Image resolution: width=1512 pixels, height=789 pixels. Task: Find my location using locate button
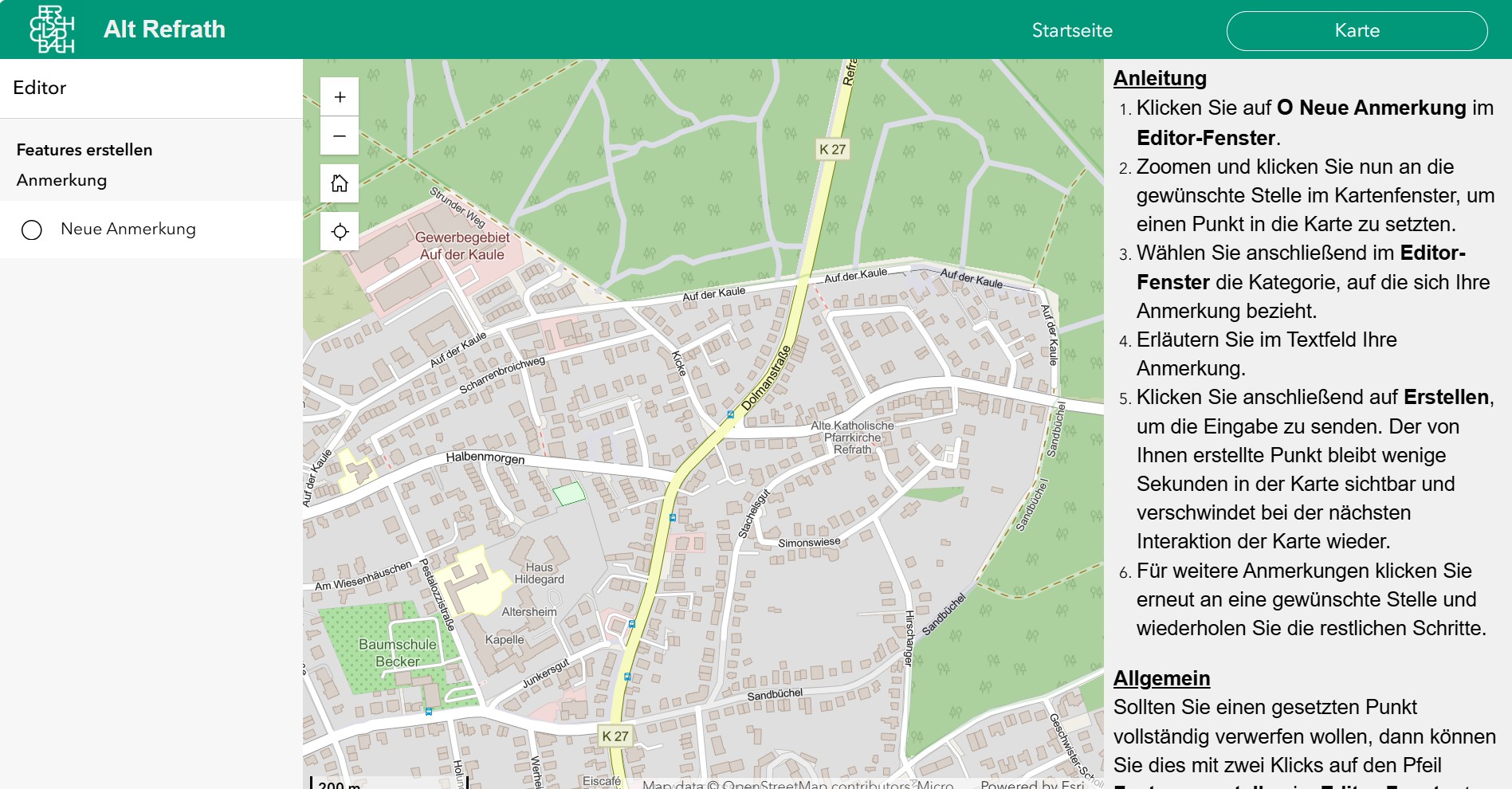click(340, 231)
